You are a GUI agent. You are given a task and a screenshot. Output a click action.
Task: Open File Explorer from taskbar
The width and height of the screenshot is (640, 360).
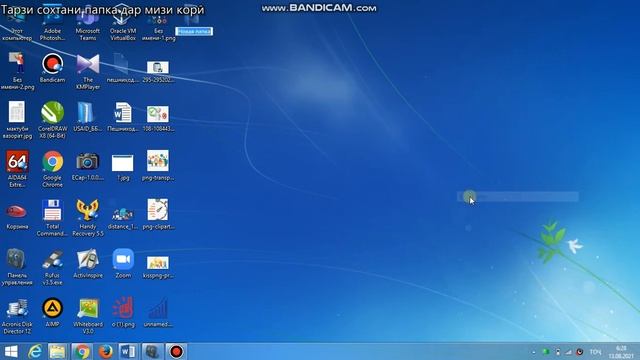(57, 351)
